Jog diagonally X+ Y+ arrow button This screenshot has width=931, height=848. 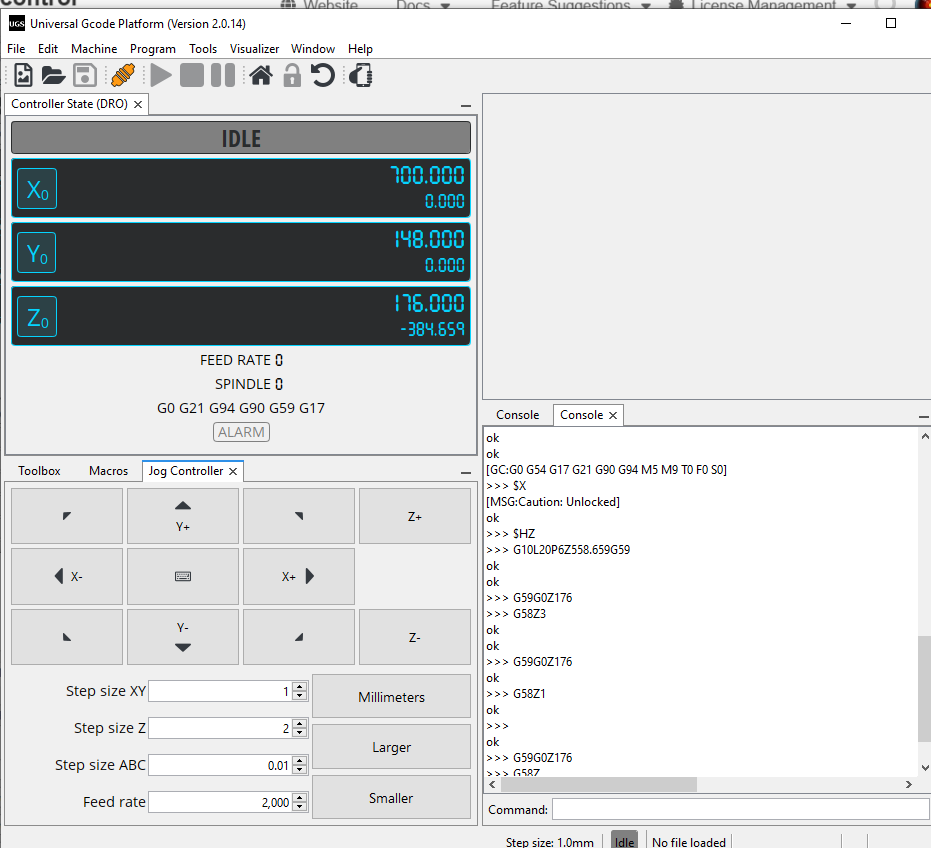pos(299,516)
